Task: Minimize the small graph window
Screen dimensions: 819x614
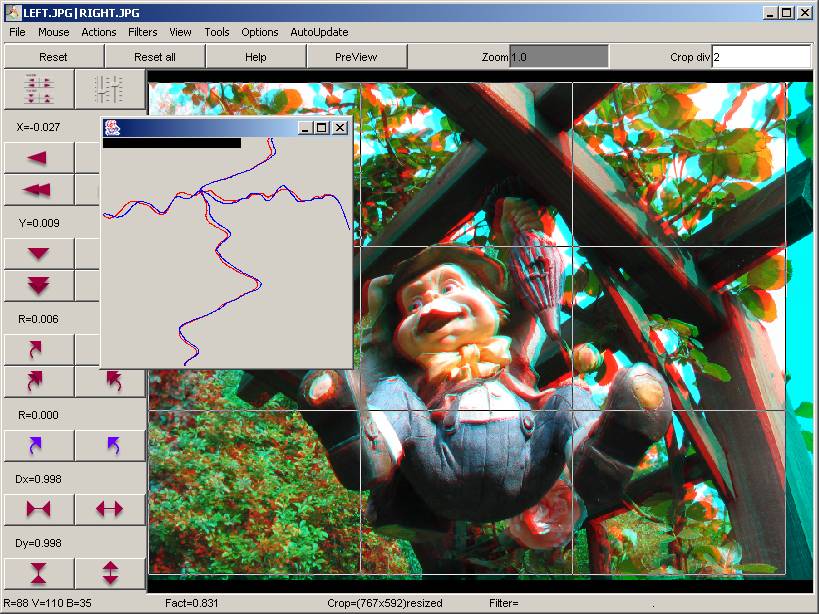Action: click(306, 127)
